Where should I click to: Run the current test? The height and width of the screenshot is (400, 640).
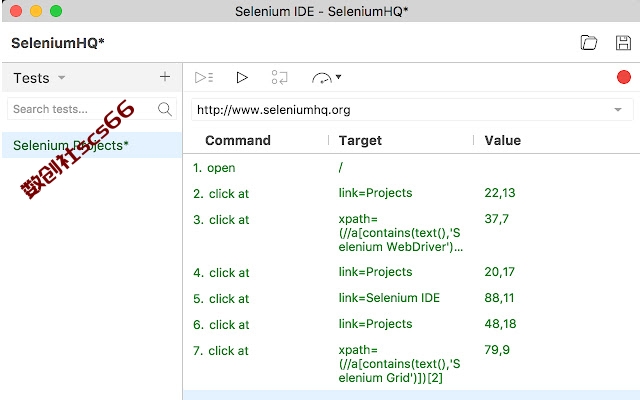tap(242, 77)
